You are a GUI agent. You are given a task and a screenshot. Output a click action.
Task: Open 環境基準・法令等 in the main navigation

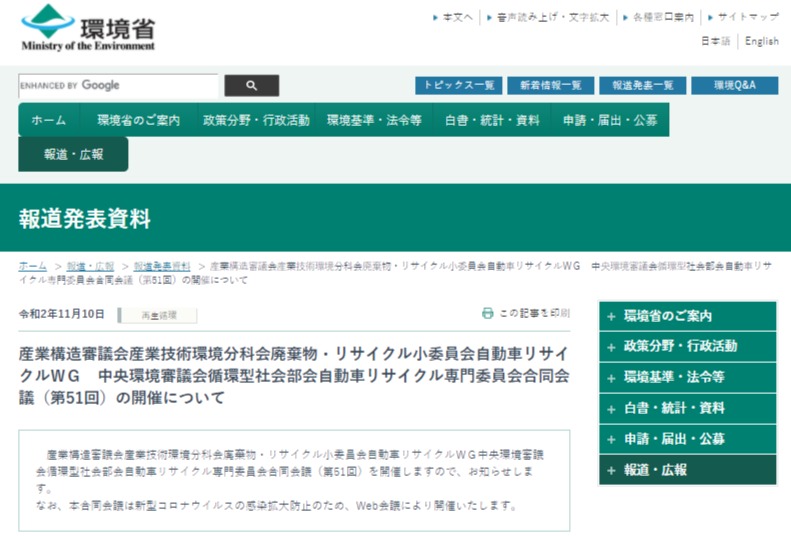374,120
